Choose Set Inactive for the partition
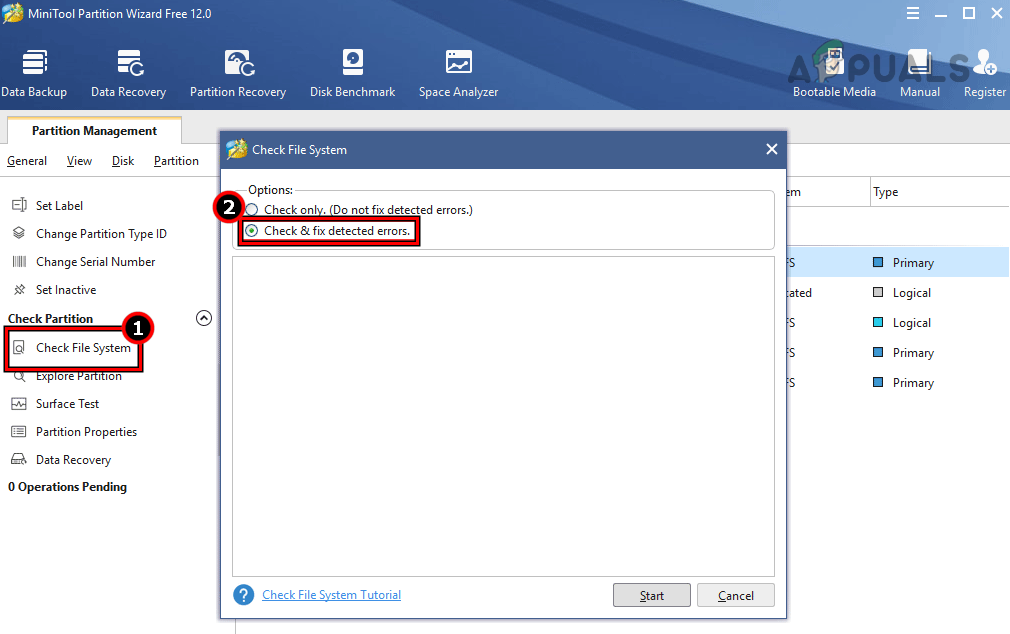This screenshot has width=1010, height=634. coord(66,289)
